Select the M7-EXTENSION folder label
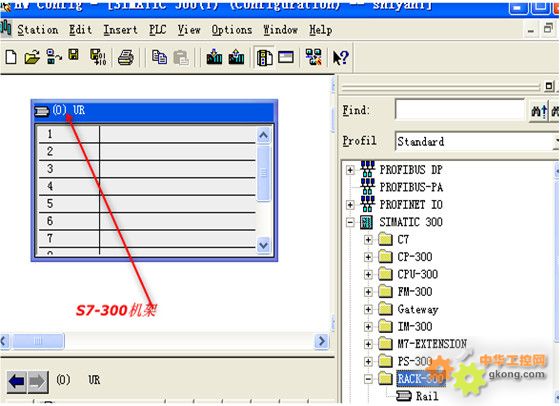 [x=432, y=344]
